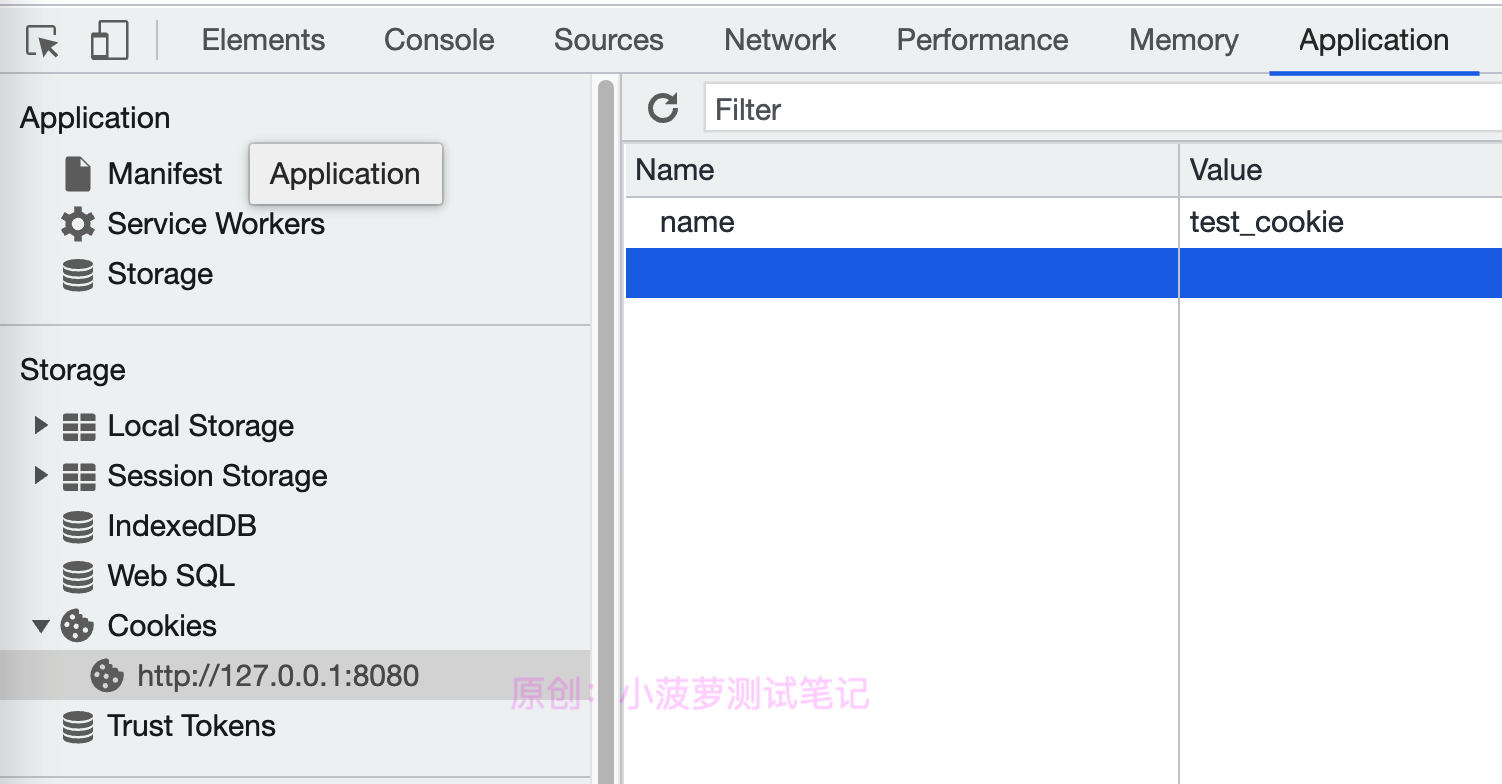Select the Web SQL storage item

coord(170,575)
